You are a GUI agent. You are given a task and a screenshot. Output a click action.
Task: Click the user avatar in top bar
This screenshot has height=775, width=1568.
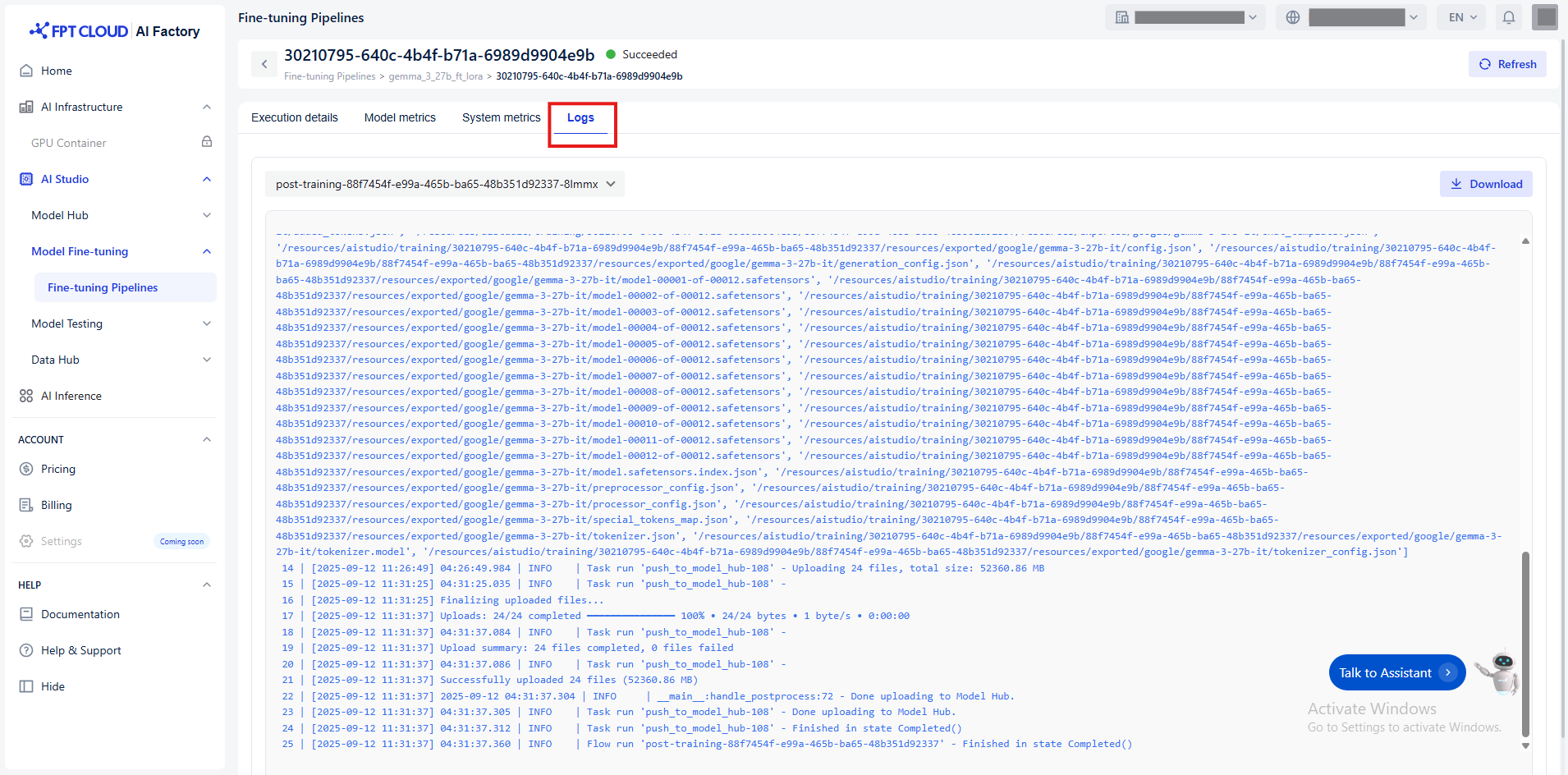(1544, 17)
